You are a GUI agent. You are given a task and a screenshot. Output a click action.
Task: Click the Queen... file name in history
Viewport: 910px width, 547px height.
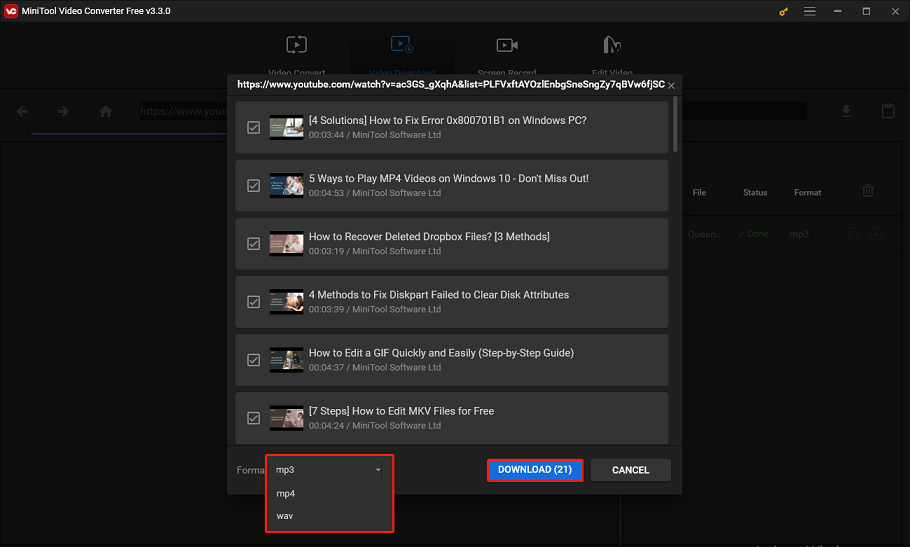point(705,234)
